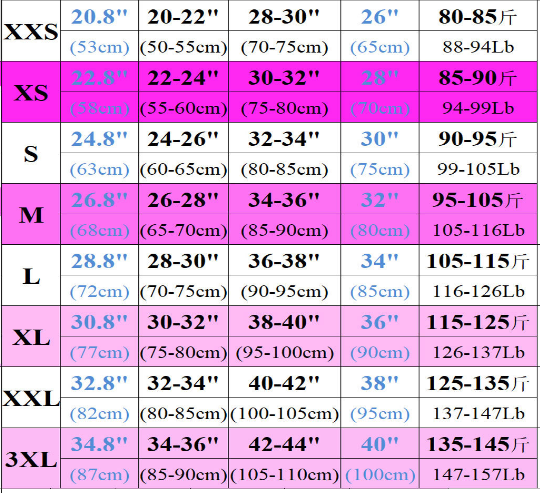Click the M size label
The width and height of the screenshot is (540, 493).
click(31, 215)
